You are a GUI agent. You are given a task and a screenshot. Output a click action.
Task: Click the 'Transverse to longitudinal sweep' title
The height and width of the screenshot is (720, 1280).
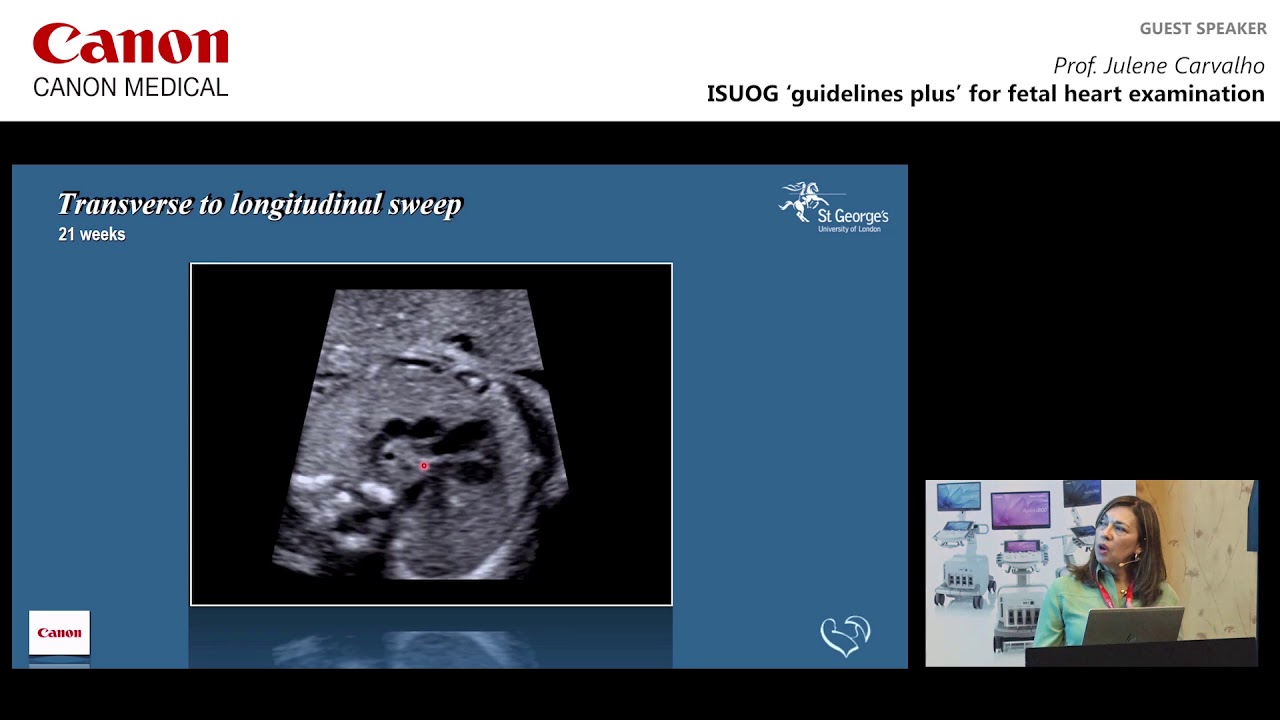260,204
